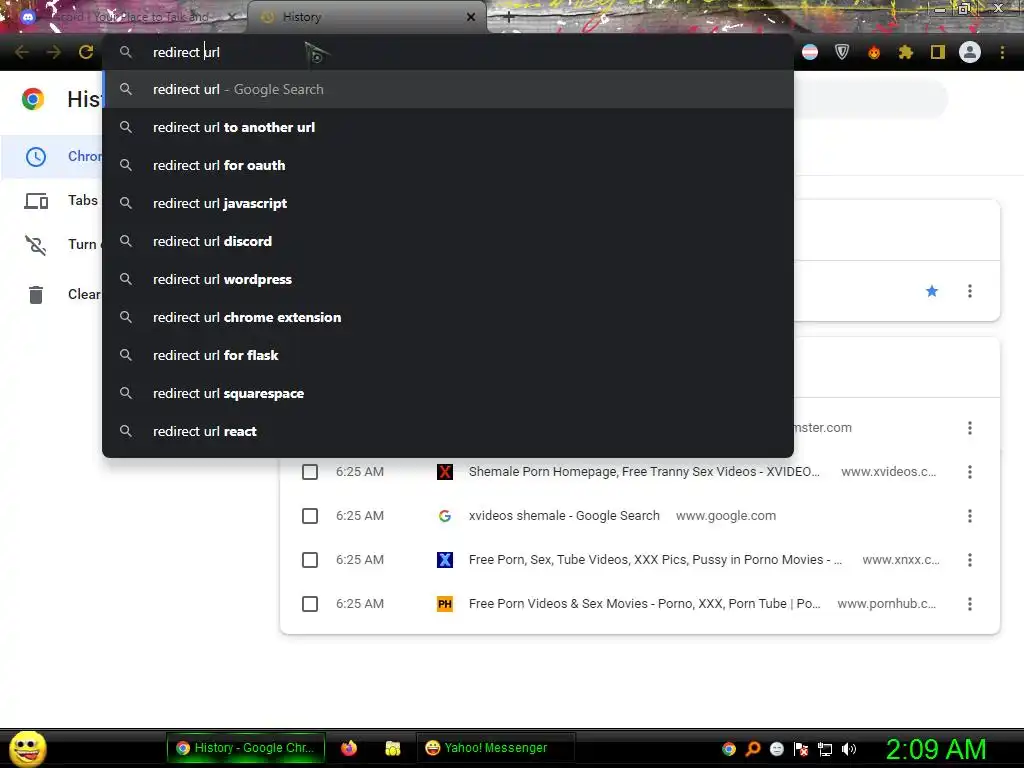Open more actions for the starred history entry

click(970, 291)
